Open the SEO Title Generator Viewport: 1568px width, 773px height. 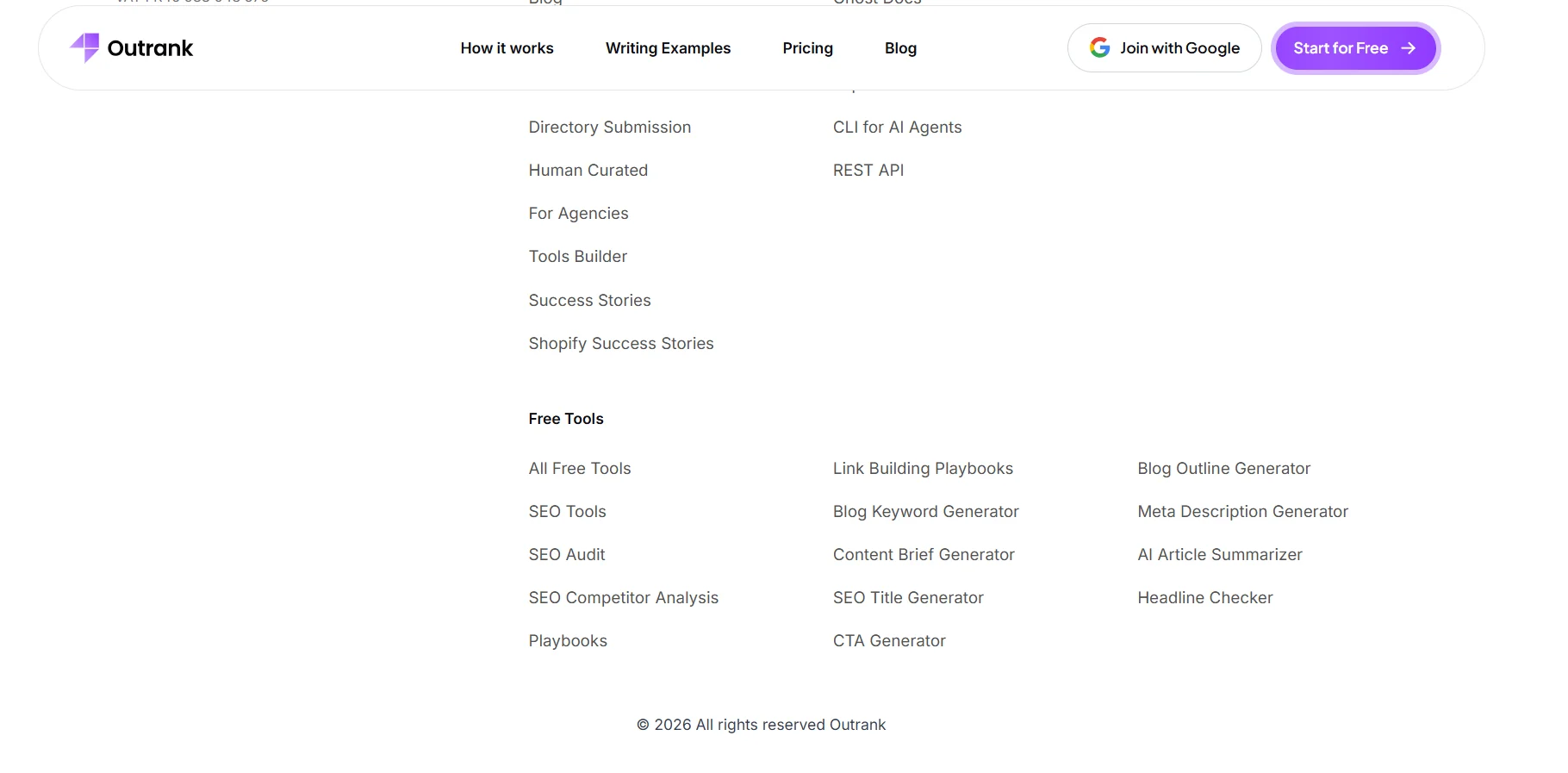(x=908, y=598)
